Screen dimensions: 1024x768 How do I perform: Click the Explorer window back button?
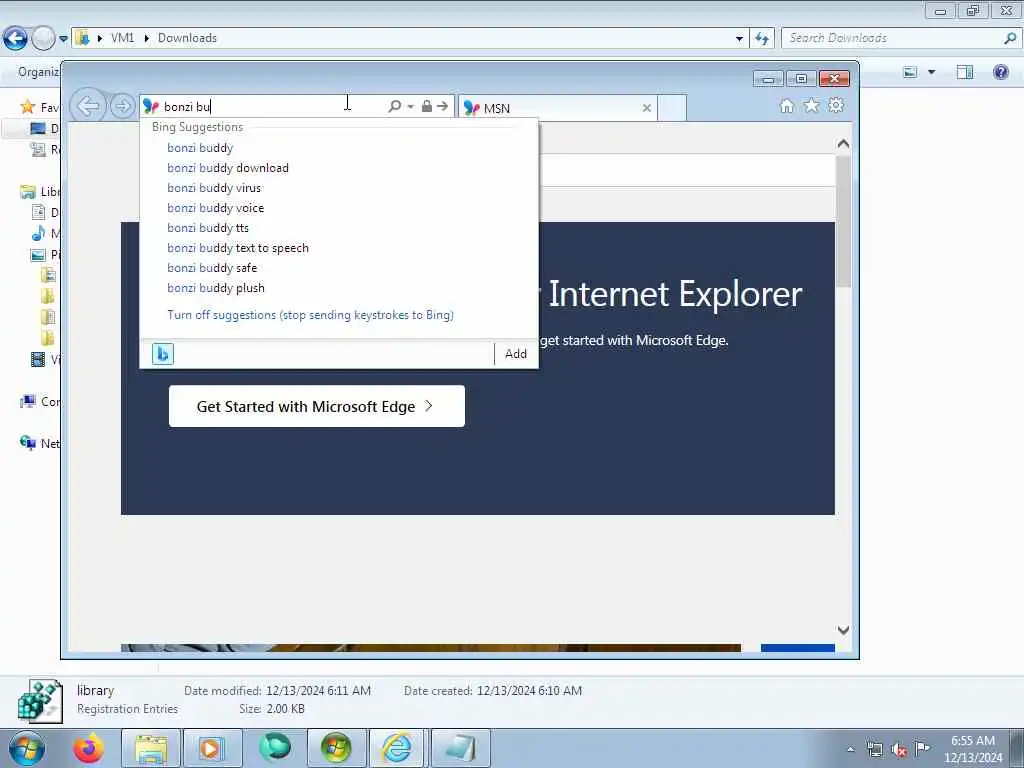pos(16,39)
